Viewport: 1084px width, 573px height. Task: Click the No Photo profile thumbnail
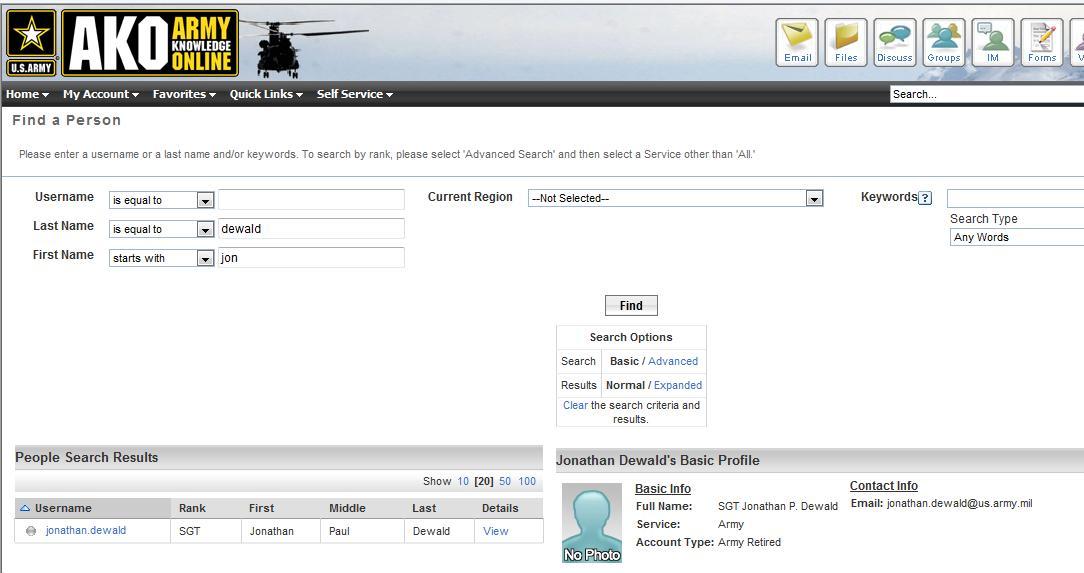[591, 523]
